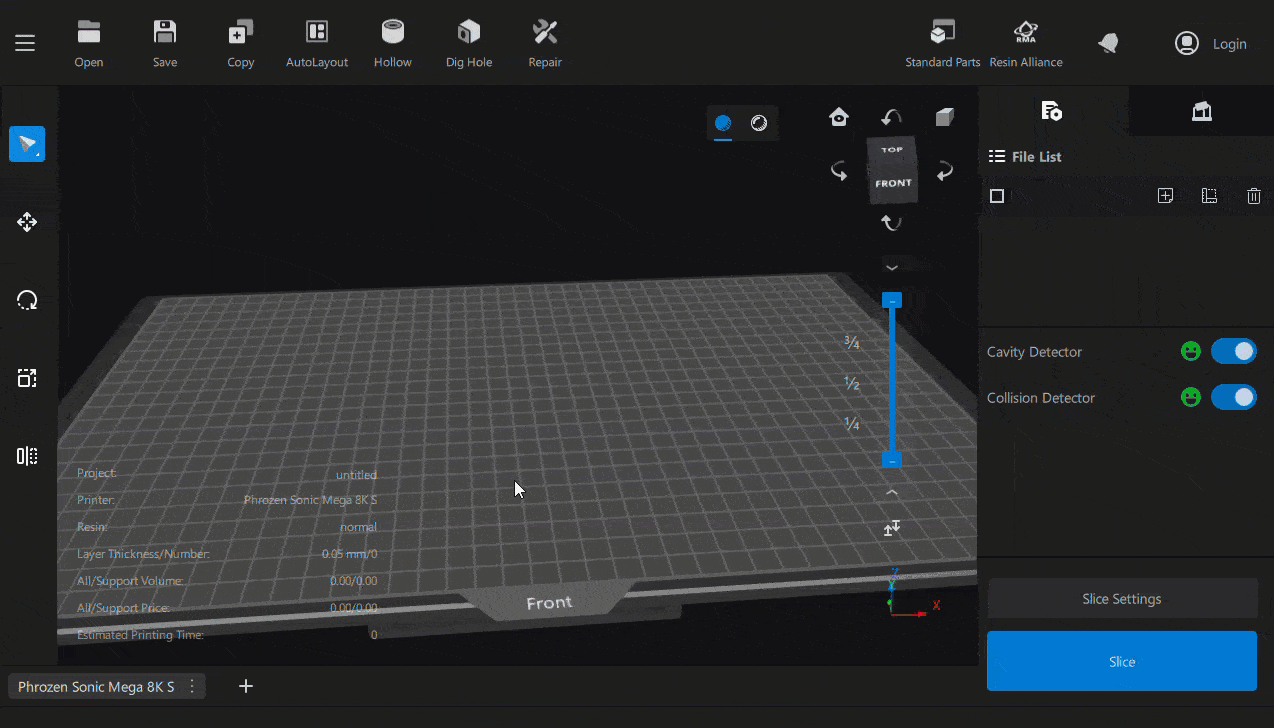Disable the Cavity Detector switch
Screen dimensions: 1274x728
1233,351
